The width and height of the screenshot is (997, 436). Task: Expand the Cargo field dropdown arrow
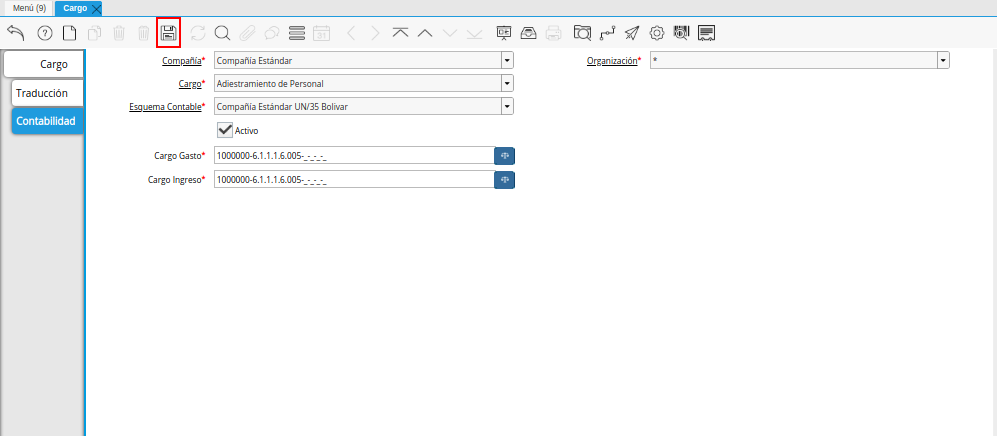[x=507, y=83]
